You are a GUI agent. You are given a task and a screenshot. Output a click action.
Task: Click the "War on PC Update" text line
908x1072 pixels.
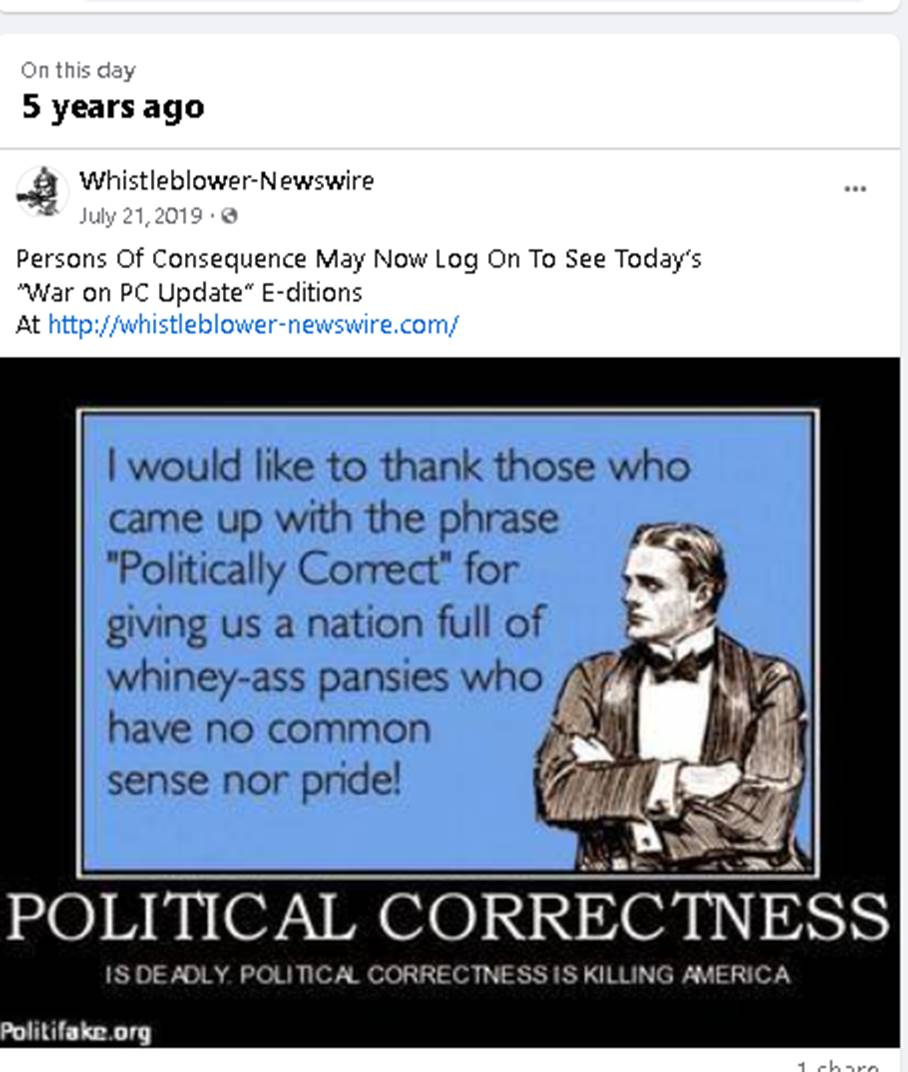click(189, 292)
